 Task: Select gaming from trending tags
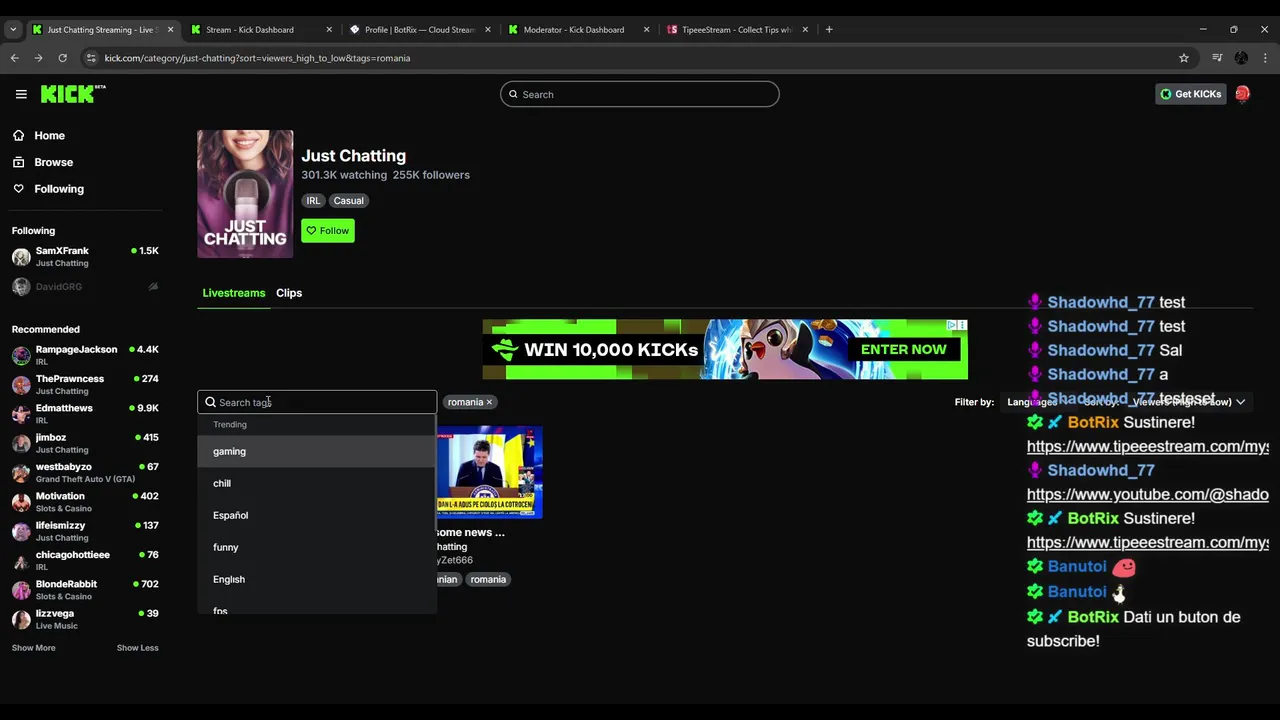pyautogui.click(x=317, y=451)
